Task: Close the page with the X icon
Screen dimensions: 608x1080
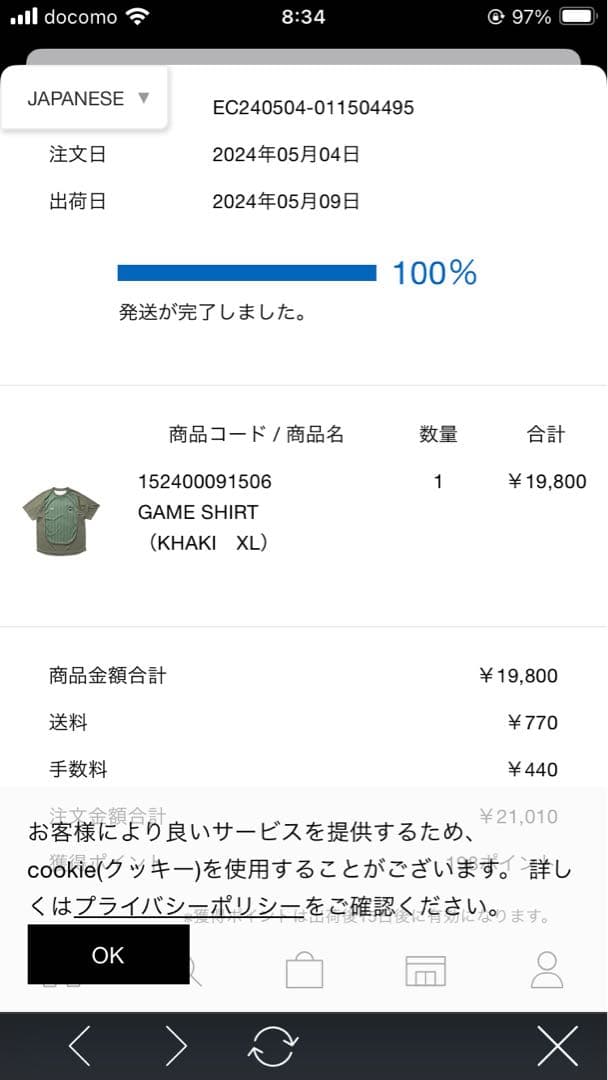Action: pyautogui.click(x=557, y=1046)
